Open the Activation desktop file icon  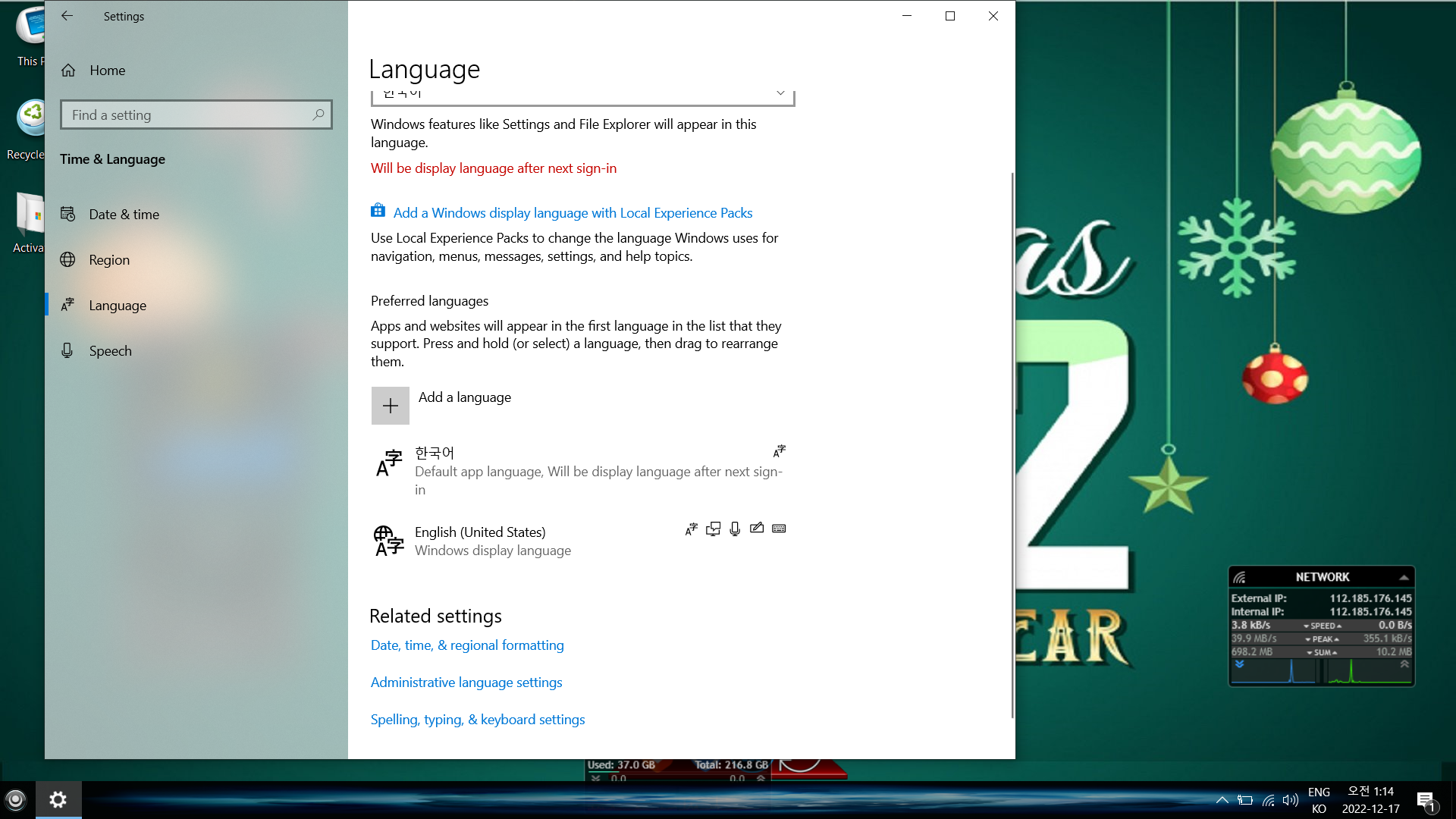pyautogui.click(x=29, y=222)
